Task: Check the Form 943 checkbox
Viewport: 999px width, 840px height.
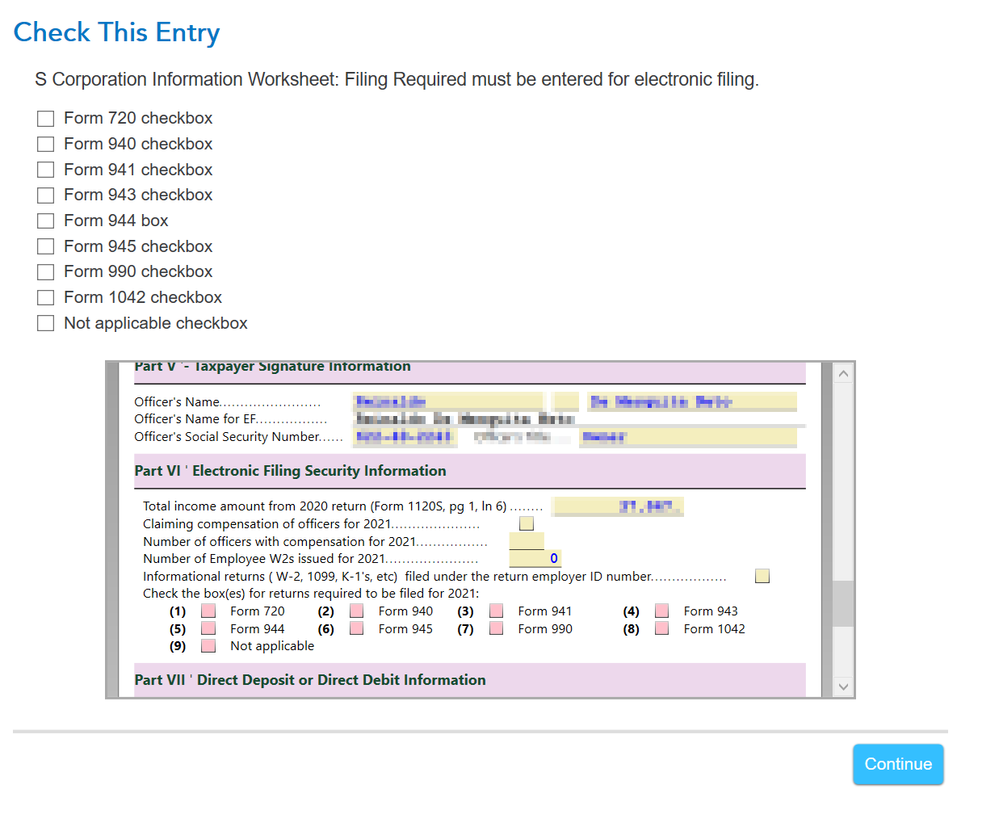Action: pyautogui.click(x=45, y=195)
